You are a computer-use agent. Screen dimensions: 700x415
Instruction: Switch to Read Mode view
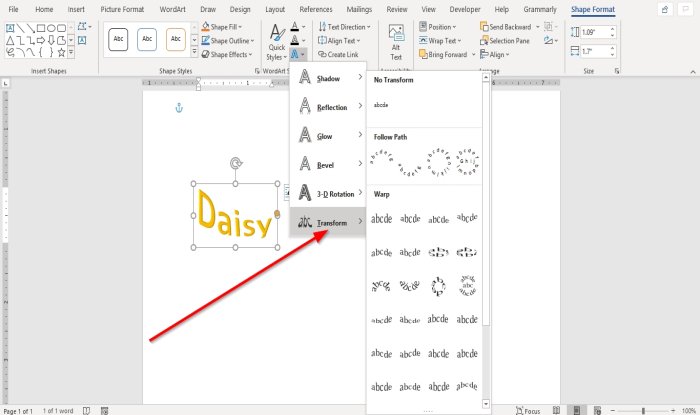[556, 411]
